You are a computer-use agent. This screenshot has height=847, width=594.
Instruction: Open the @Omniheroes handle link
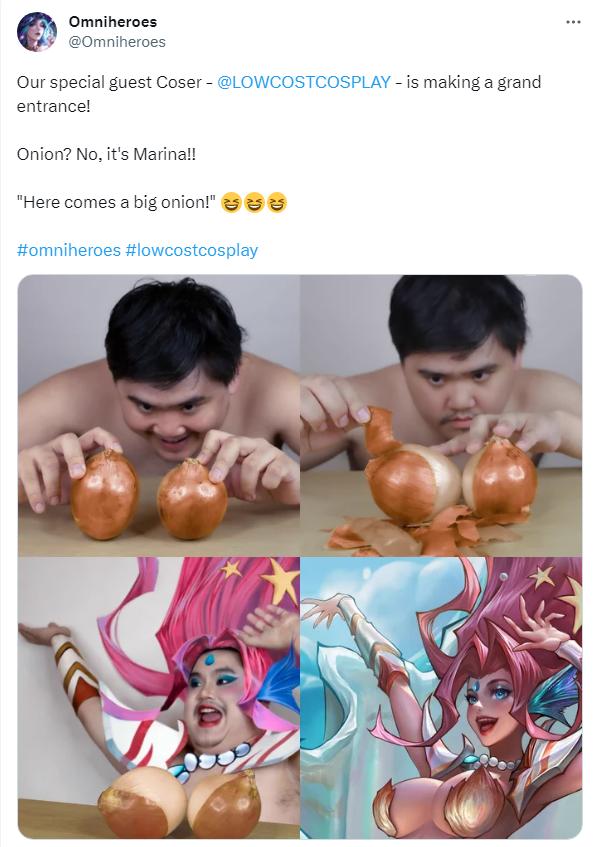click(x=117, y=42)
